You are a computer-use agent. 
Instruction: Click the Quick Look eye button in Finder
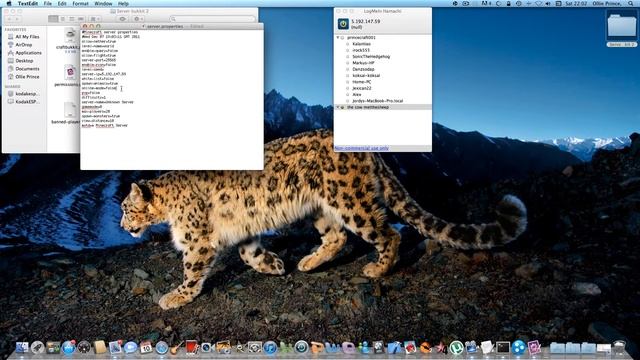click(x=122, y=19)
